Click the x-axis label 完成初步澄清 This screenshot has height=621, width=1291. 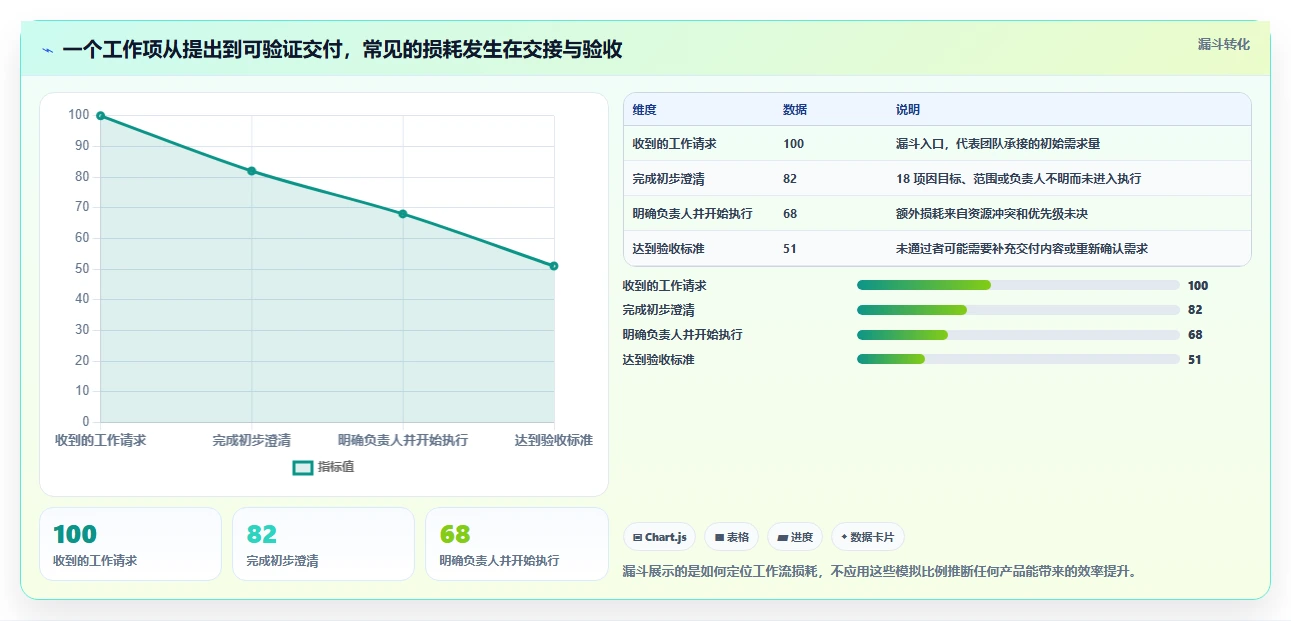pyautogui.click(x=252, y=440)
